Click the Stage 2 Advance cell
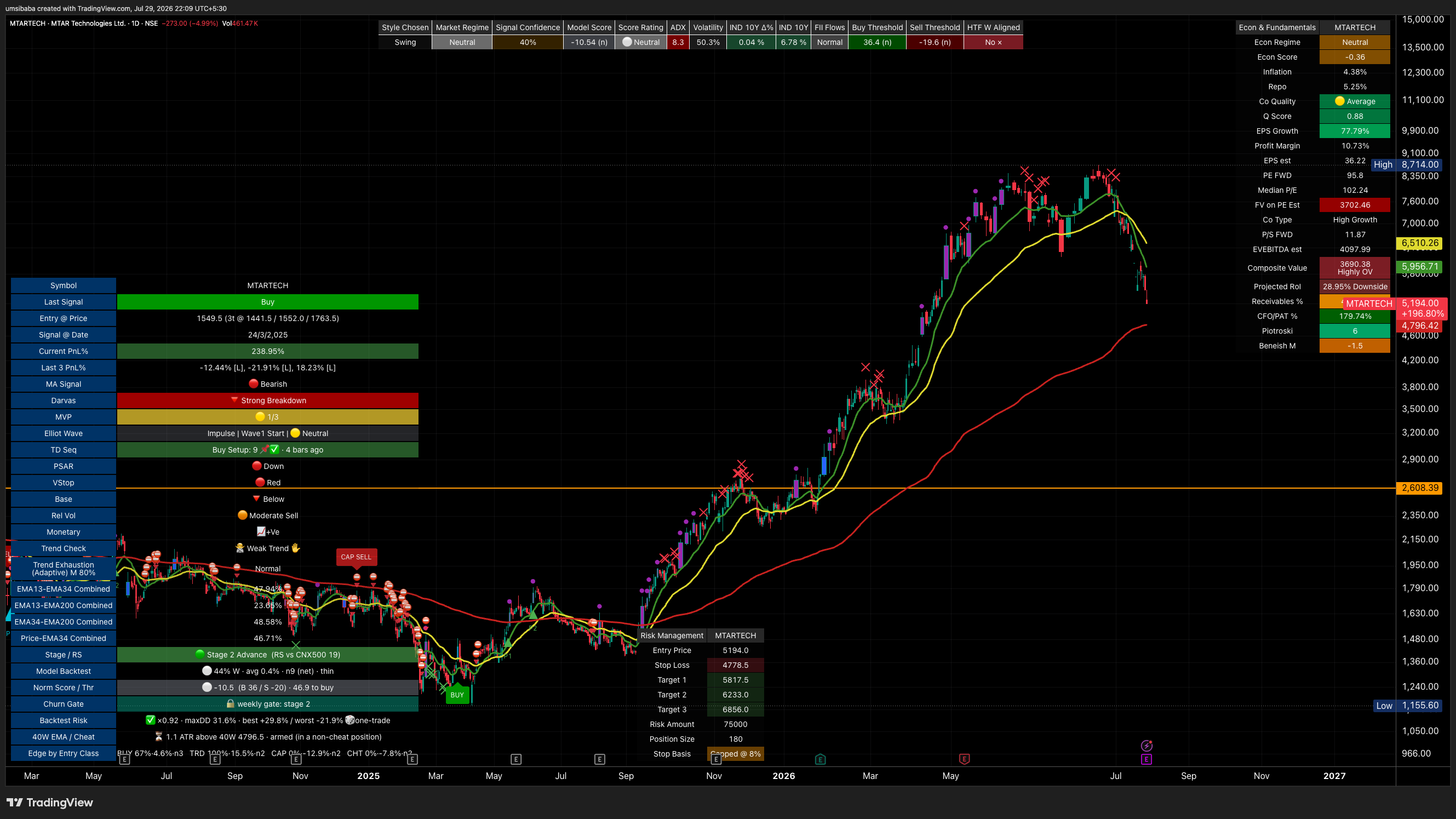The image size is (1456, 819). [x=267, y=655]
